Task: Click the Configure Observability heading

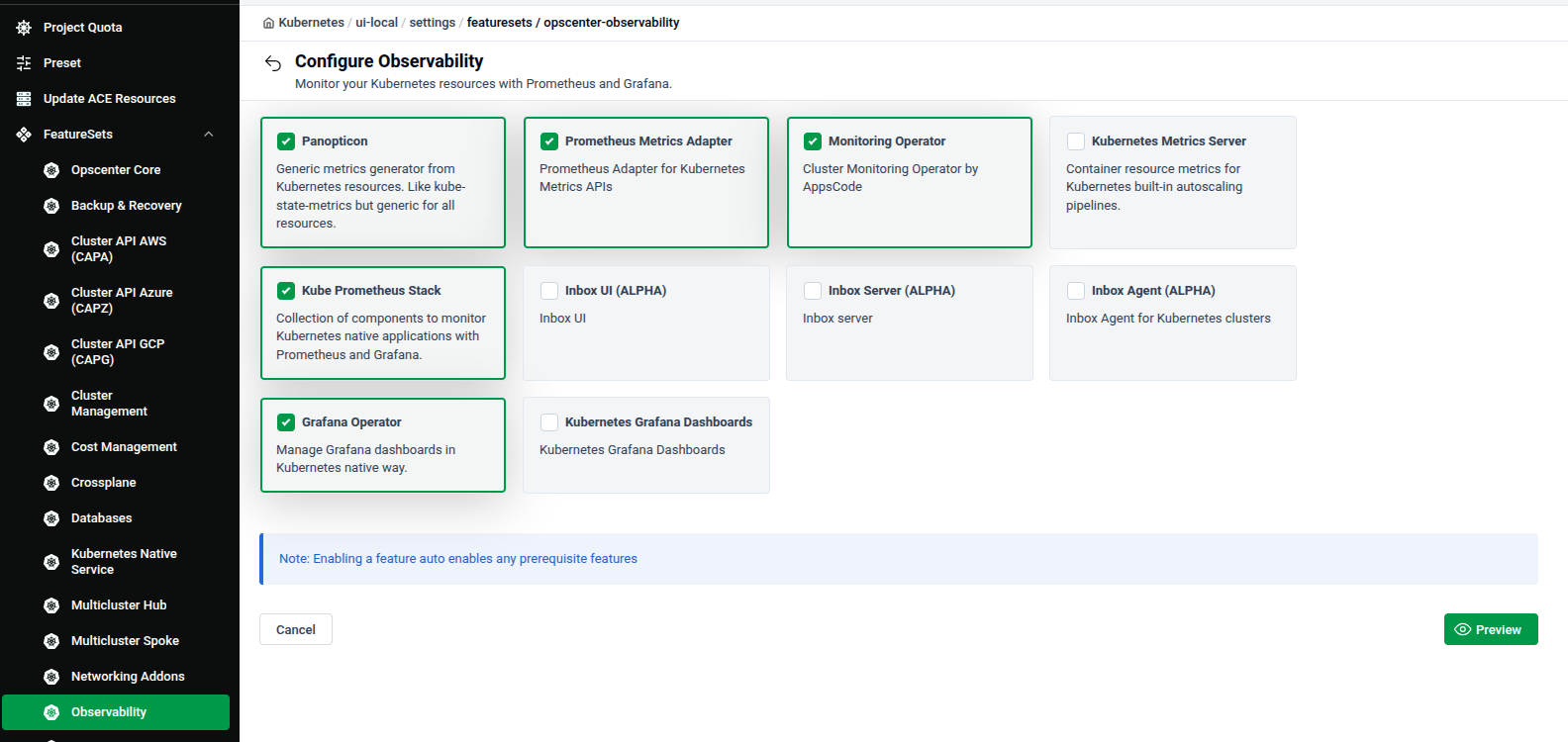Action: 389,61
